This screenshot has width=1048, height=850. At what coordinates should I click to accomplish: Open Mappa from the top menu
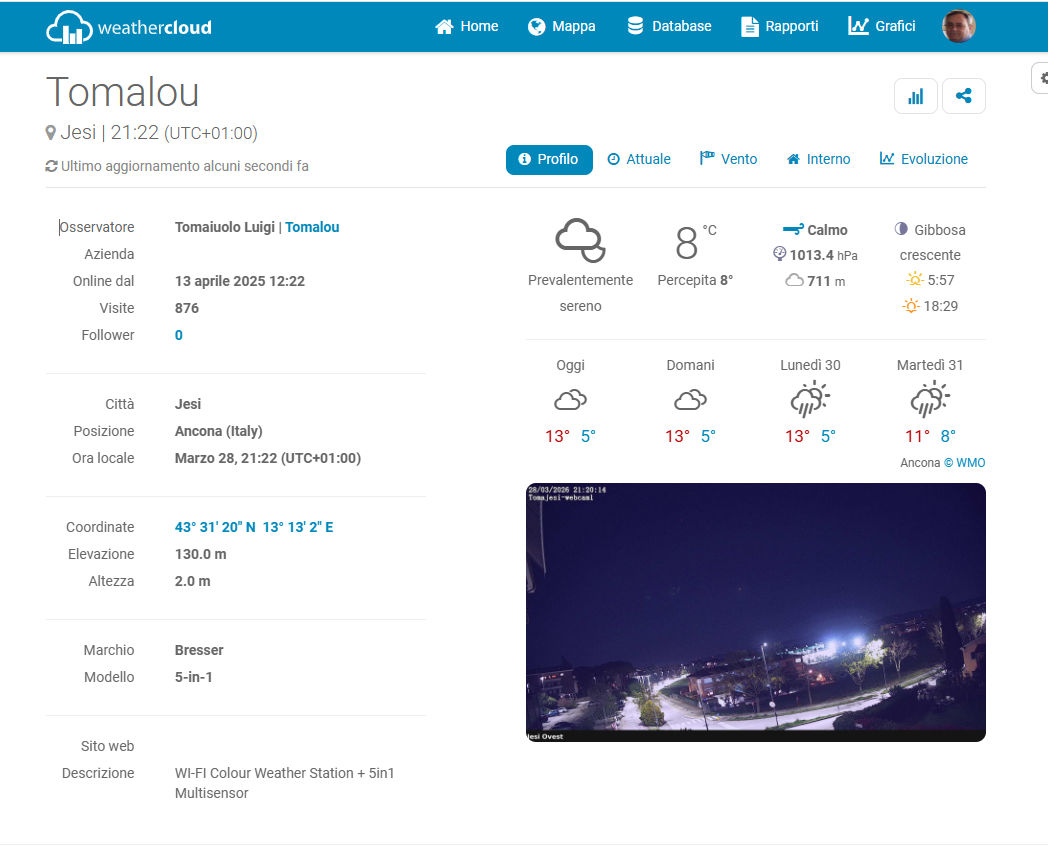click(561, 27)
